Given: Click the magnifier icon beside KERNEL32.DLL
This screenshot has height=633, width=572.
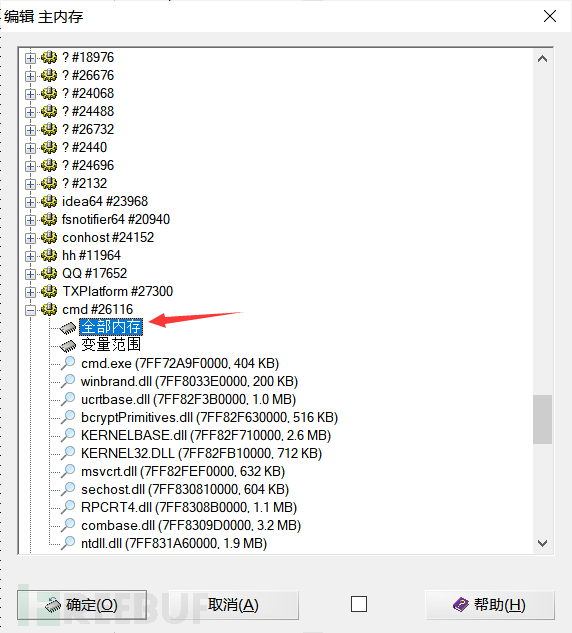Looking at the screenshot, I should click(x=68, y=453).
